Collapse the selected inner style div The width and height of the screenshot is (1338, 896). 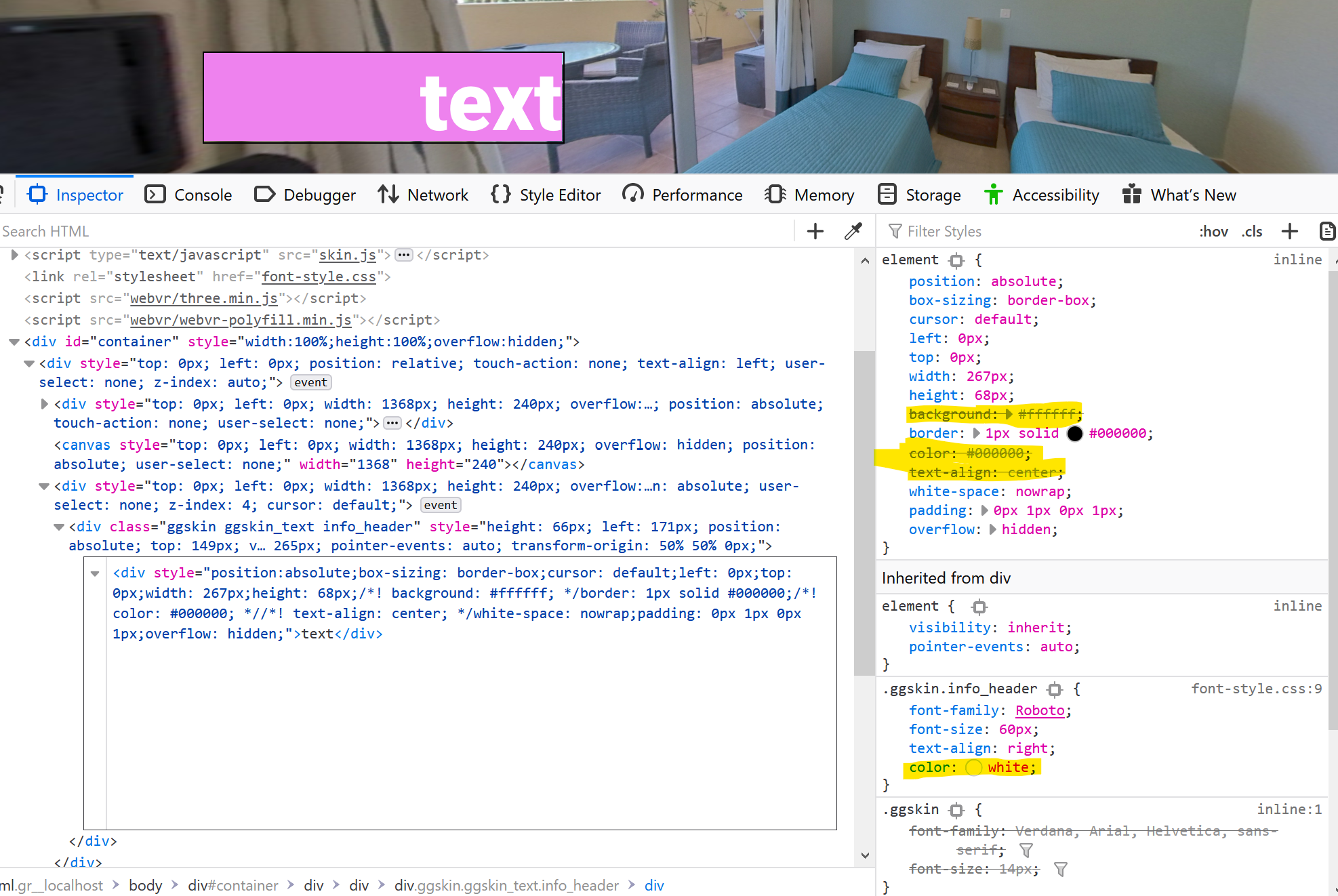pyautogui.click(x=95, y=573)
